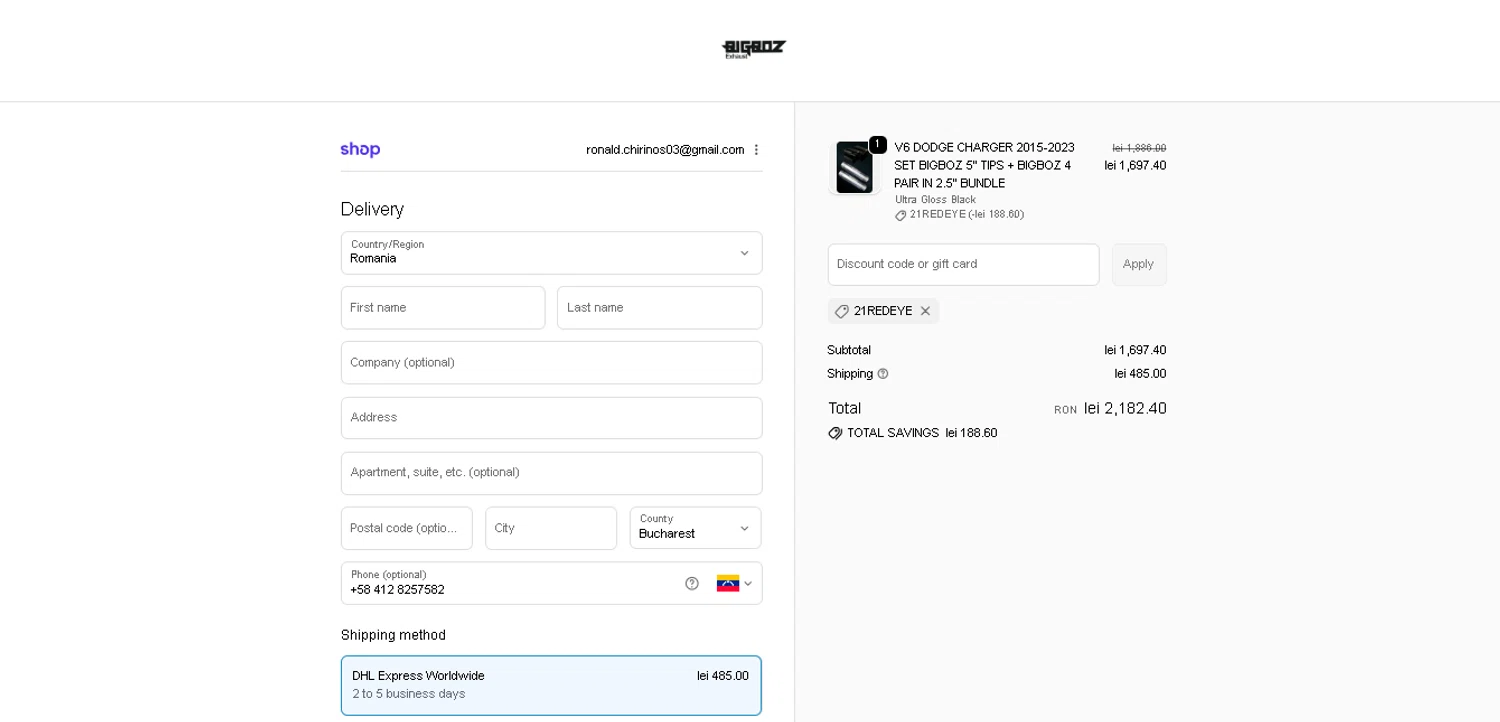This screenshot has height=722, width=1500.
Task: Focus the Last name field
Action: click(659, 308)
